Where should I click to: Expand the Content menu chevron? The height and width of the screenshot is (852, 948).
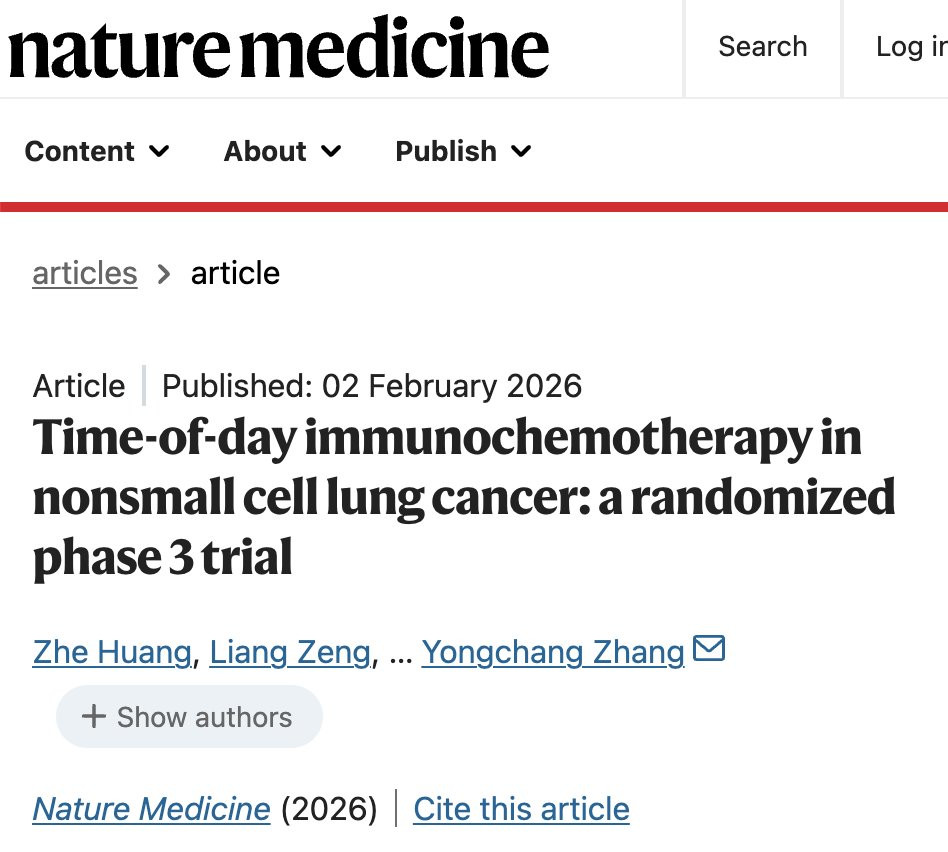point(159,151)
